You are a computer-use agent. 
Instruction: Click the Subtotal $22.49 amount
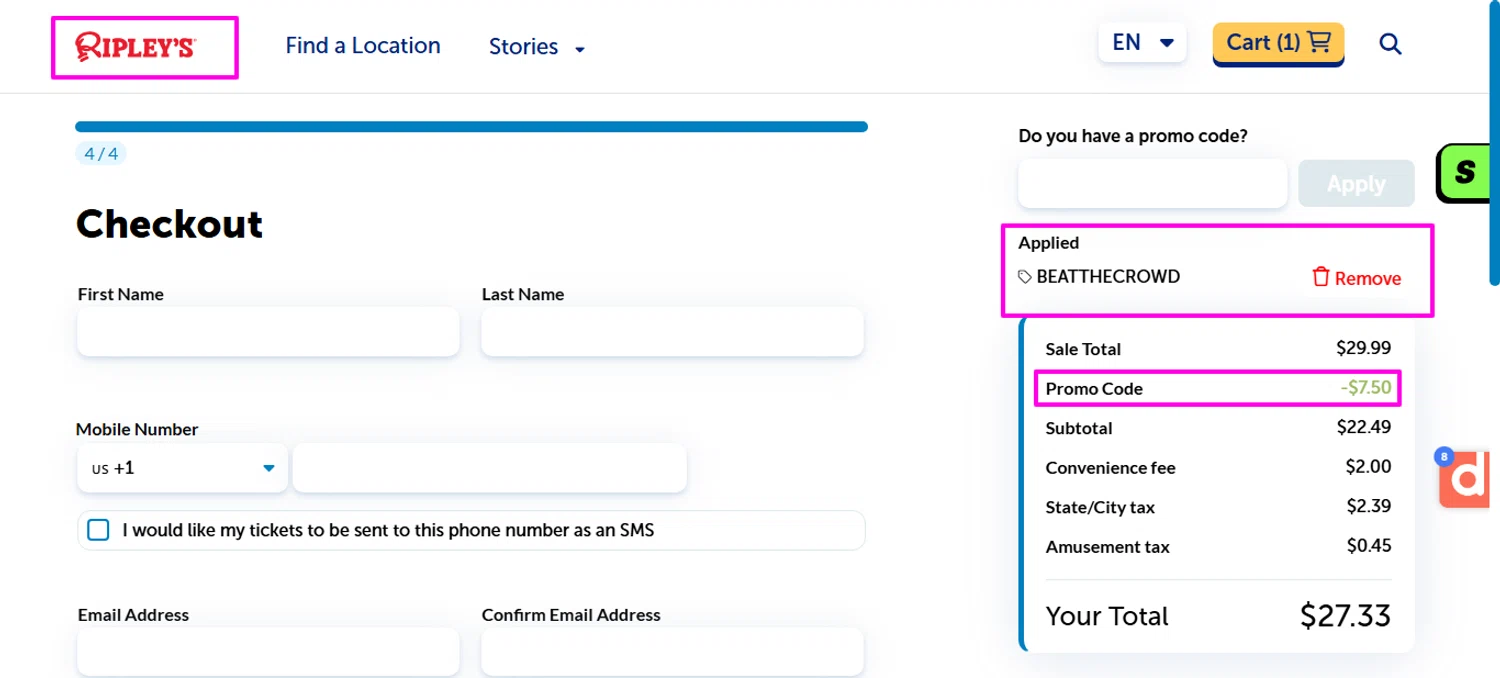tap(1363, 427)
